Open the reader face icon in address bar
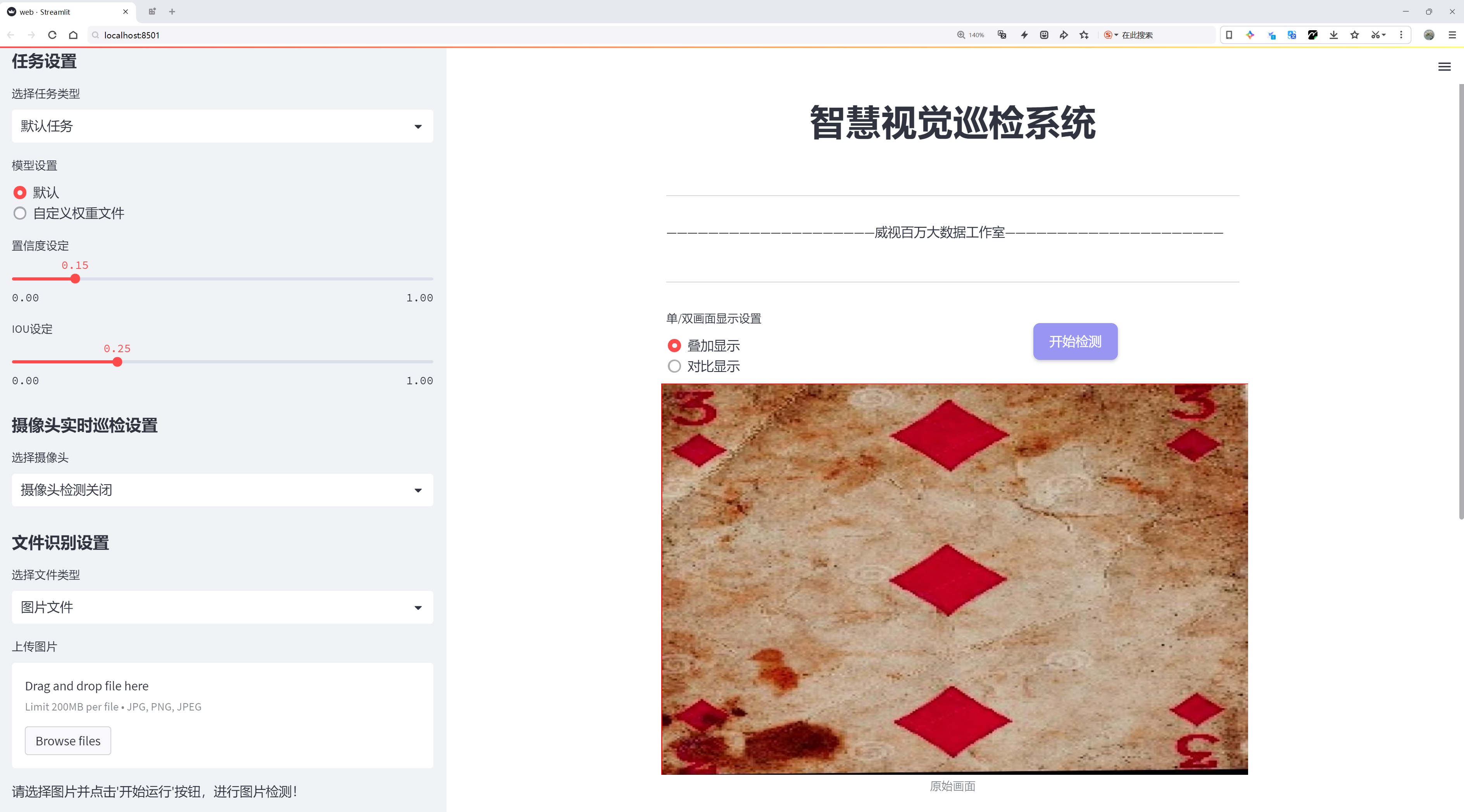Screen dimensions: 1464x812 (x=1044, y=35)
